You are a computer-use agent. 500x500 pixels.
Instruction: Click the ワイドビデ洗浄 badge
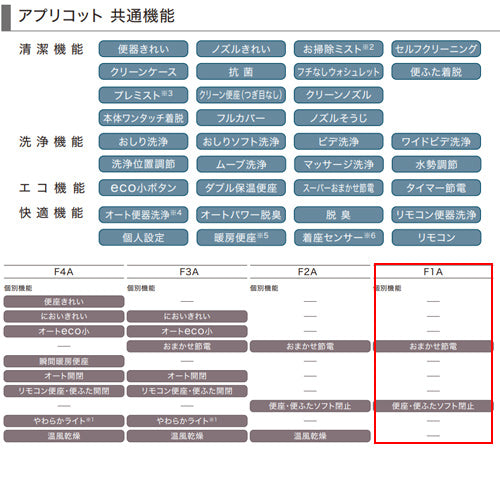coord(436,142)
